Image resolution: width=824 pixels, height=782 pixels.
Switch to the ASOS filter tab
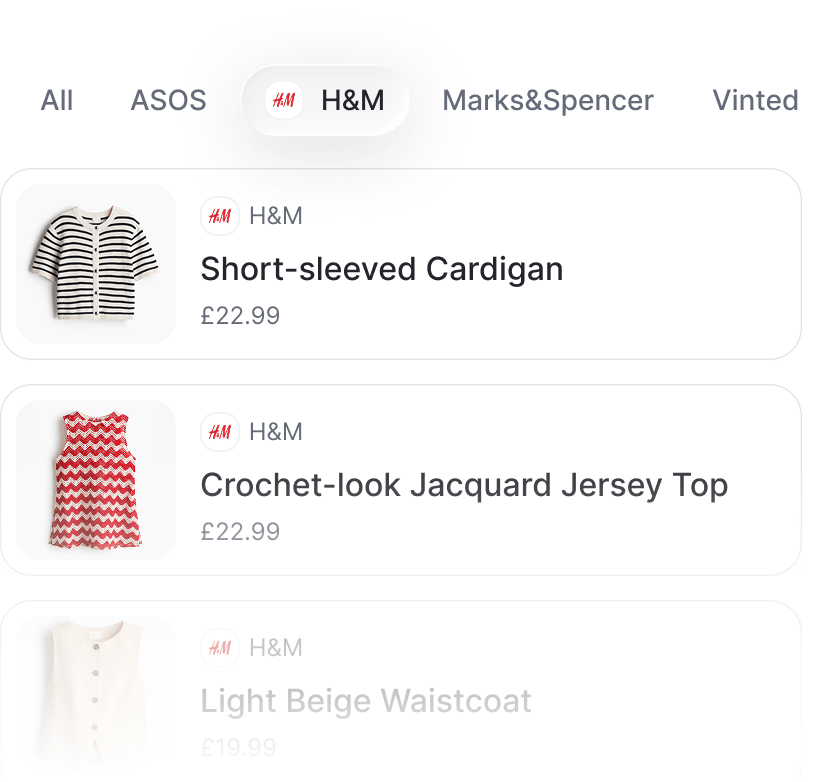coord(168,100)
